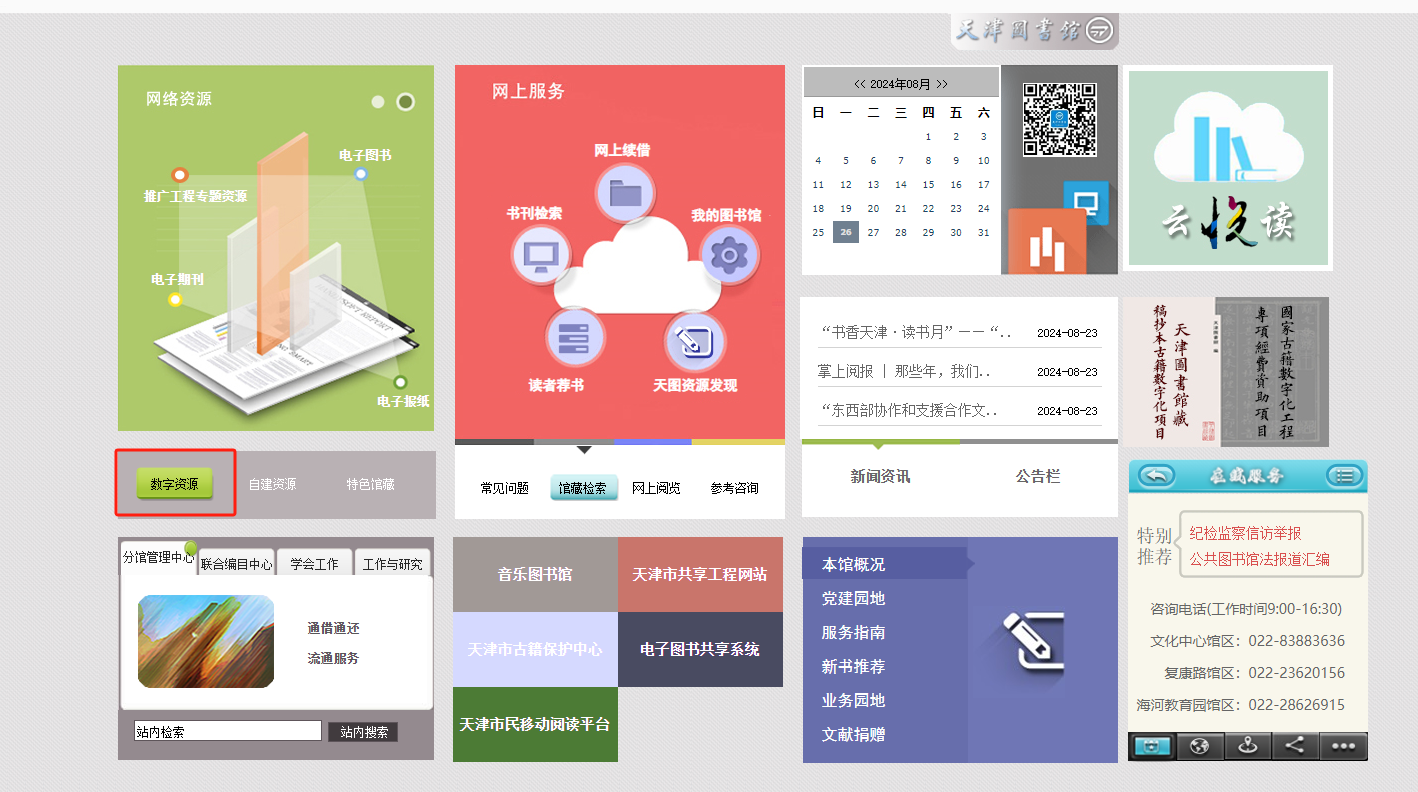The height and width of the screenshot is (792, 1418).
Task: Open 我的图书馆 gear icon
Action: pos(729,256)
